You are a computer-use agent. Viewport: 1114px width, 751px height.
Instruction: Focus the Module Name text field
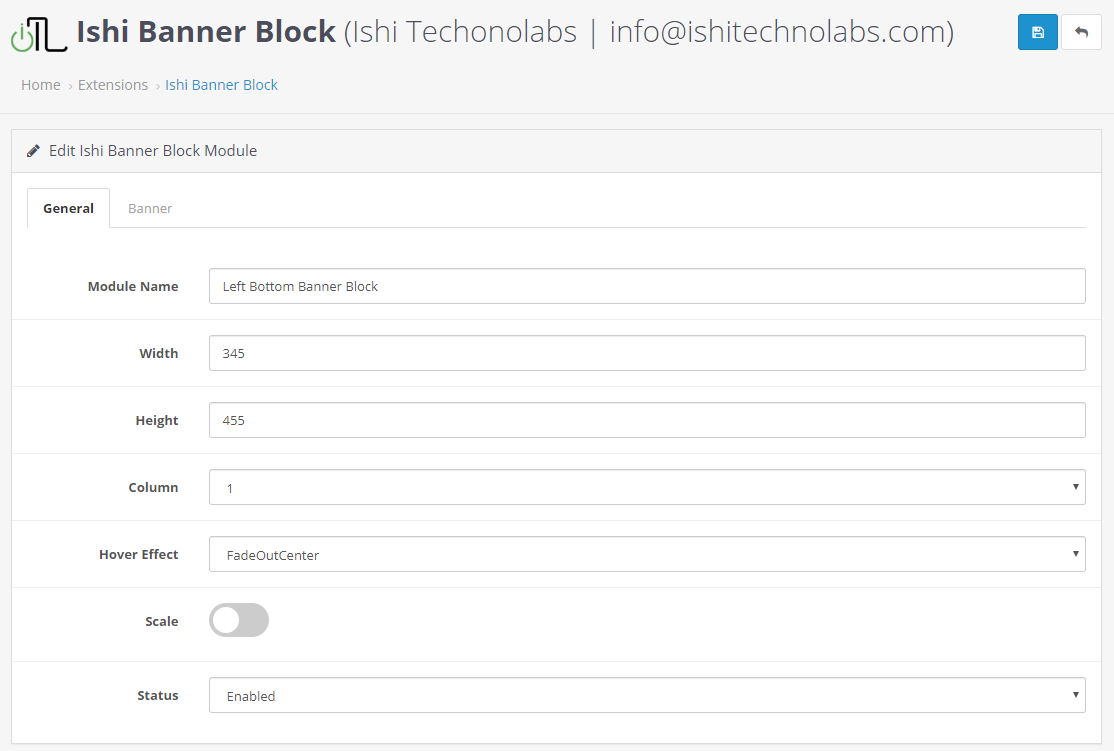coord(647,286)
